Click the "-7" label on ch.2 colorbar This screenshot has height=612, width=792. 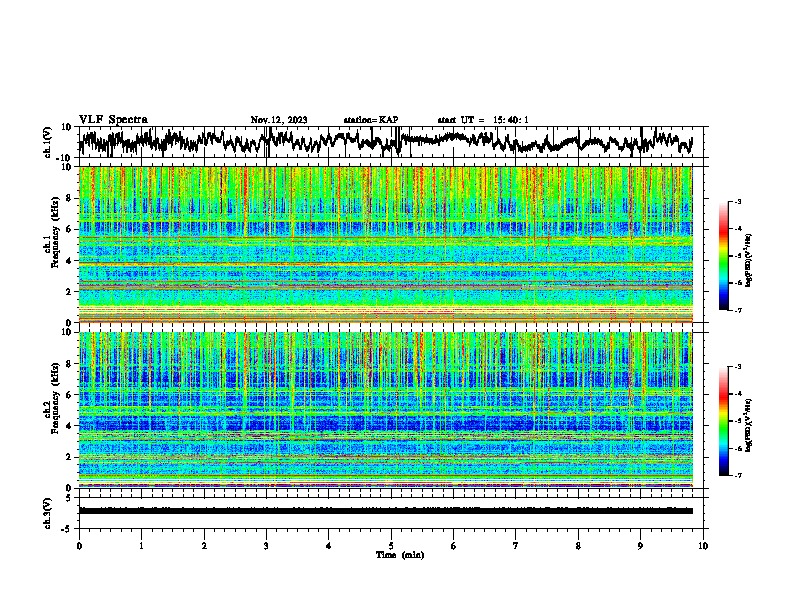tap(737, 476)
